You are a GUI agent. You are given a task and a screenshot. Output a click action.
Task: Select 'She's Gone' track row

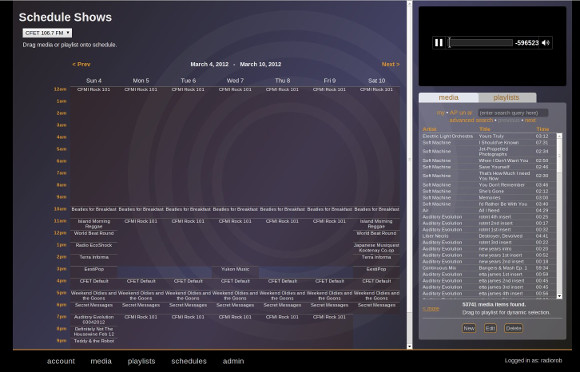coord(489,191)
